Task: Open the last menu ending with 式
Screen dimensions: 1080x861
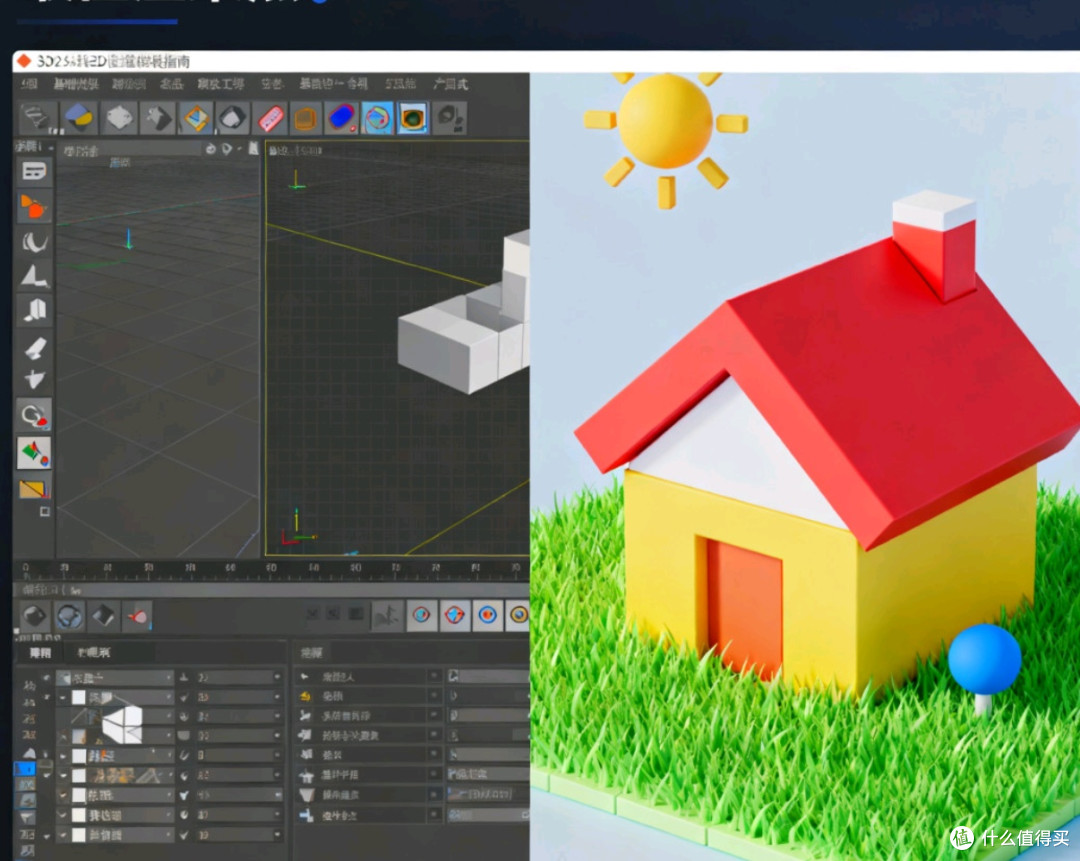Action: [x=451, y=84]
